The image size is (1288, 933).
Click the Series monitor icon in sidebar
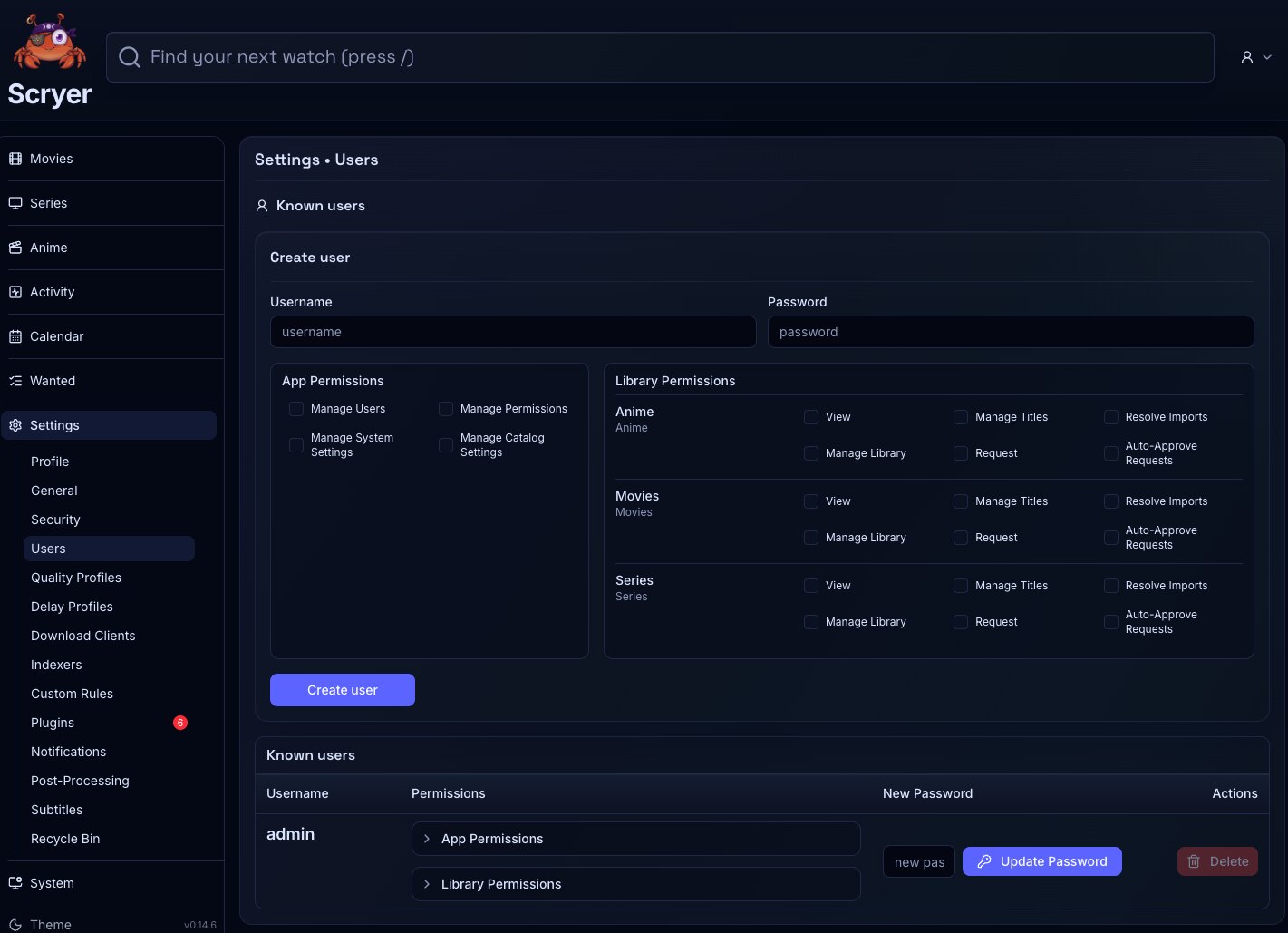pyautogui.click(x=15, y=203)
